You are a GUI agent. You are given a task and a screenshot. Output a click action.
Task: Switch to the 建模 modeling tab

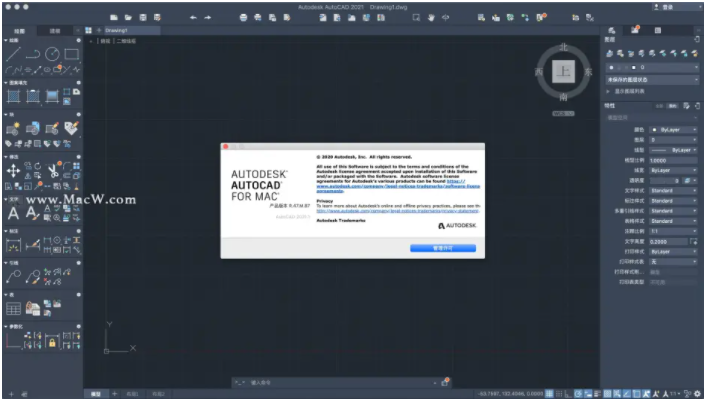click(55, 31)
